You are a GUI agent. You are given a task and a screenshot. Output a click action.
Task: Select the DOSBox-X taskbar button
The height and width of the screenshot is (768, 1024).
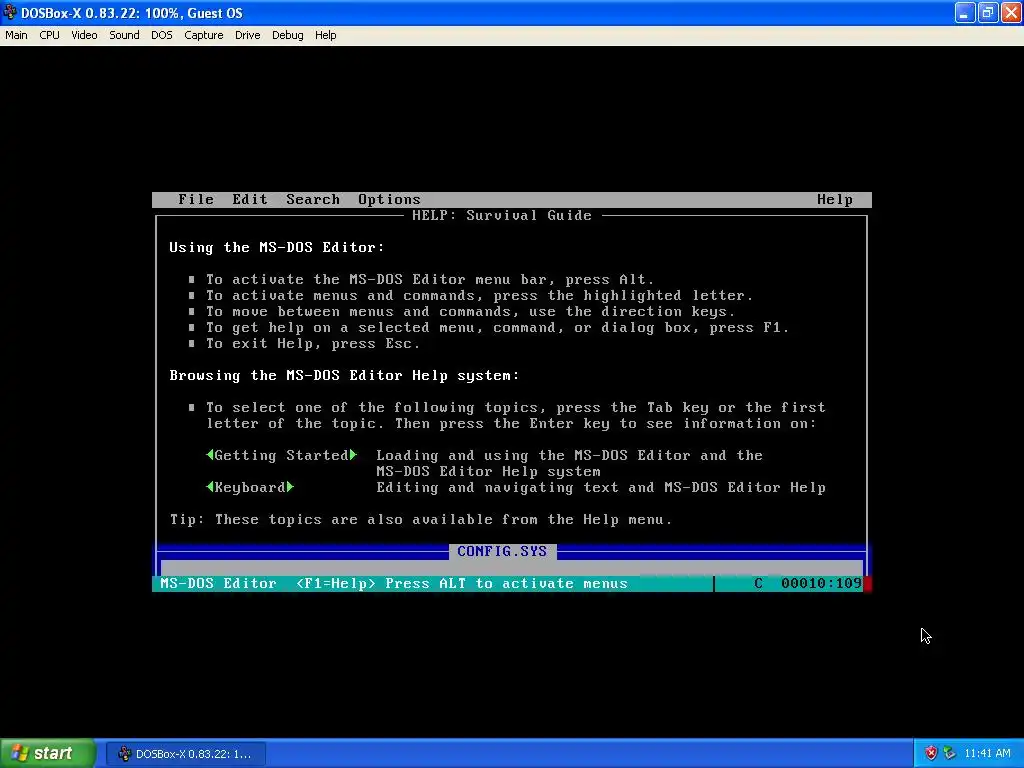[x=185, y=754]
